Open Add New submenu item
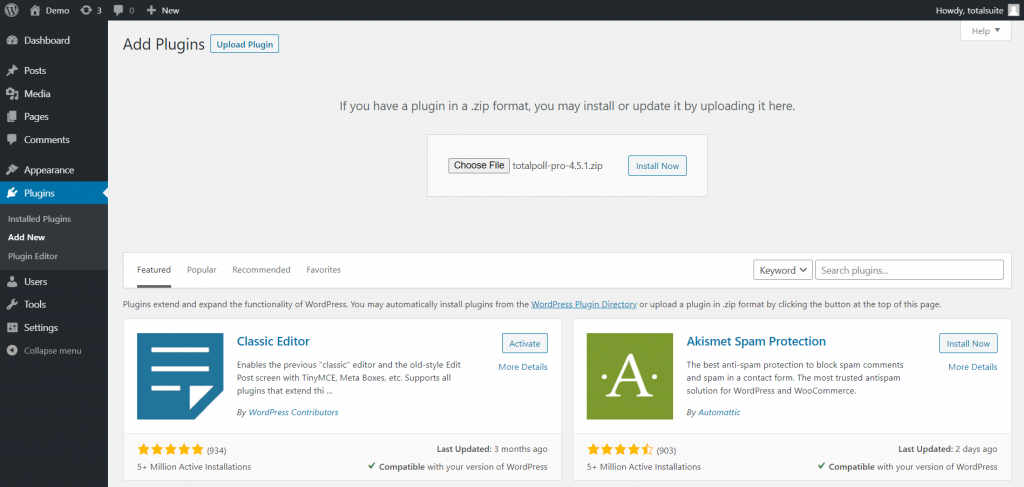1024x487 pixels. point(27,238)
